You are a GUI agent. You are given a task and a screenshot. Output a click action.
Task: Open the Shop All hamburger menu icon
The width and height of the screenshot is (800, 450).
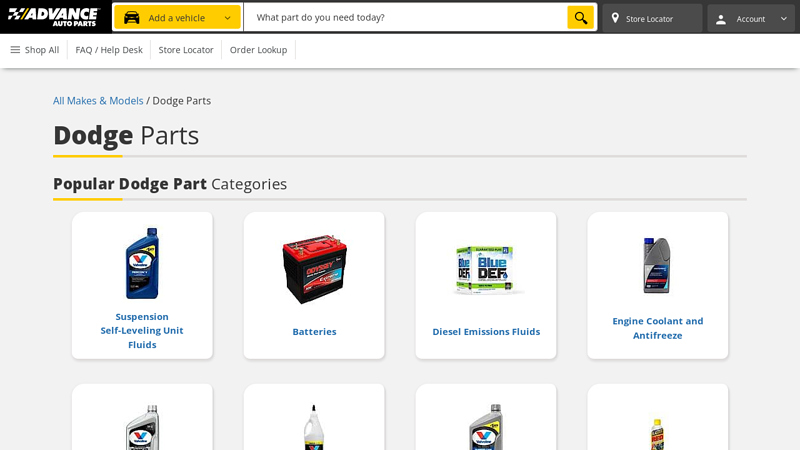15,50
